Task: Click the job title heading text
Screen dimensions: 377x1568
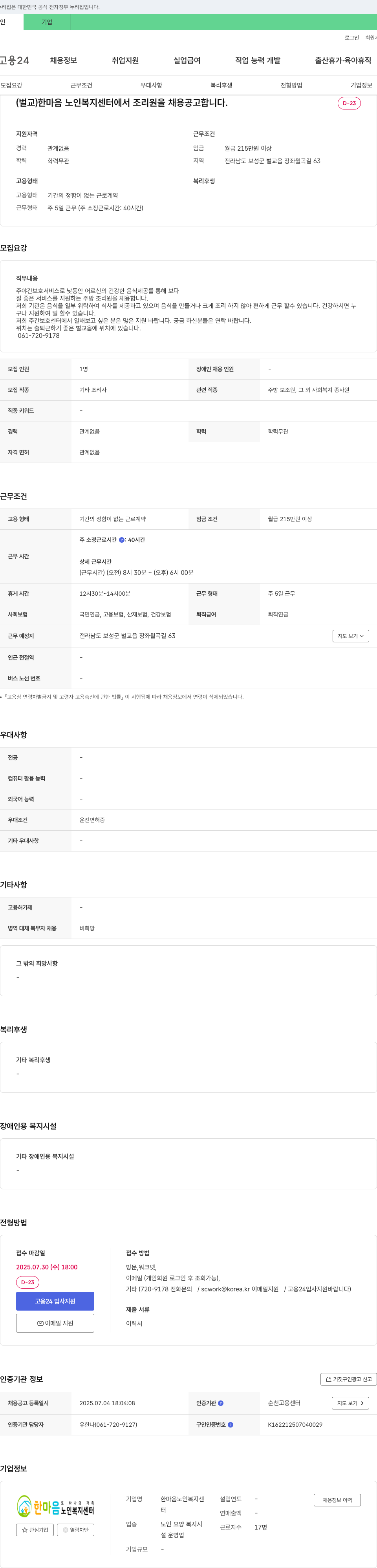Action: pyautogui.click(x=122, y=103)
